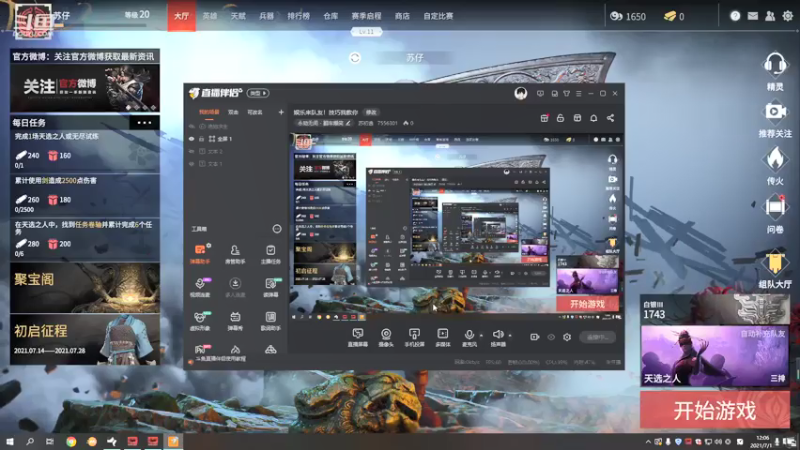This screenshot has height=450, width=800.
Task: Open 赛季启程 tab in game menu
Action: (366, 16)
